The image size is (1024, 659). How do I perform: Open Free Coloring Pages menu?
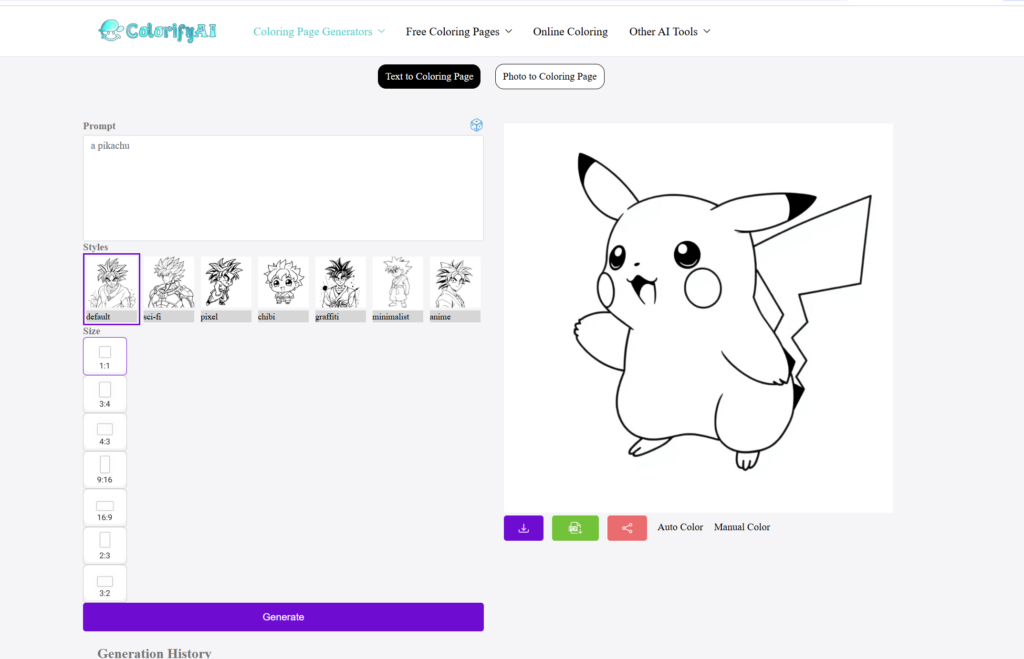pos(453,31)
